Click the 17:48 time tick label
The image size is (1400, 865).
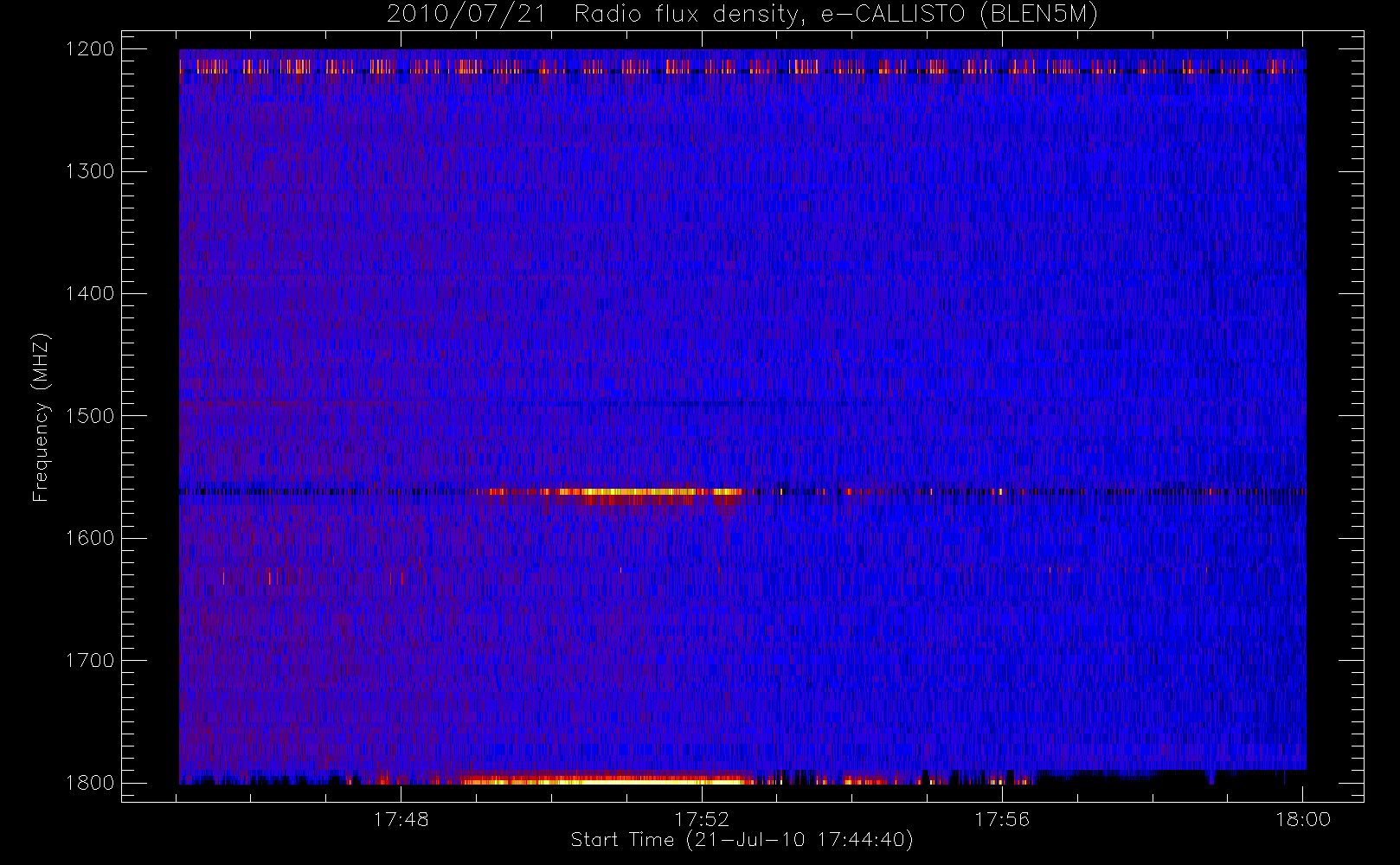[x=401, y=819]
